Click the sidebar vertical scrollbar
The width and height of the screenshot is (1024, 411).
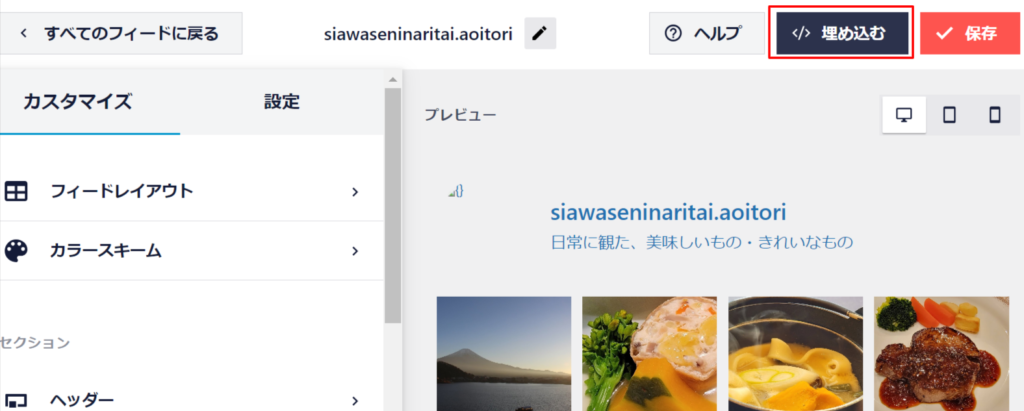coord(392,200)
